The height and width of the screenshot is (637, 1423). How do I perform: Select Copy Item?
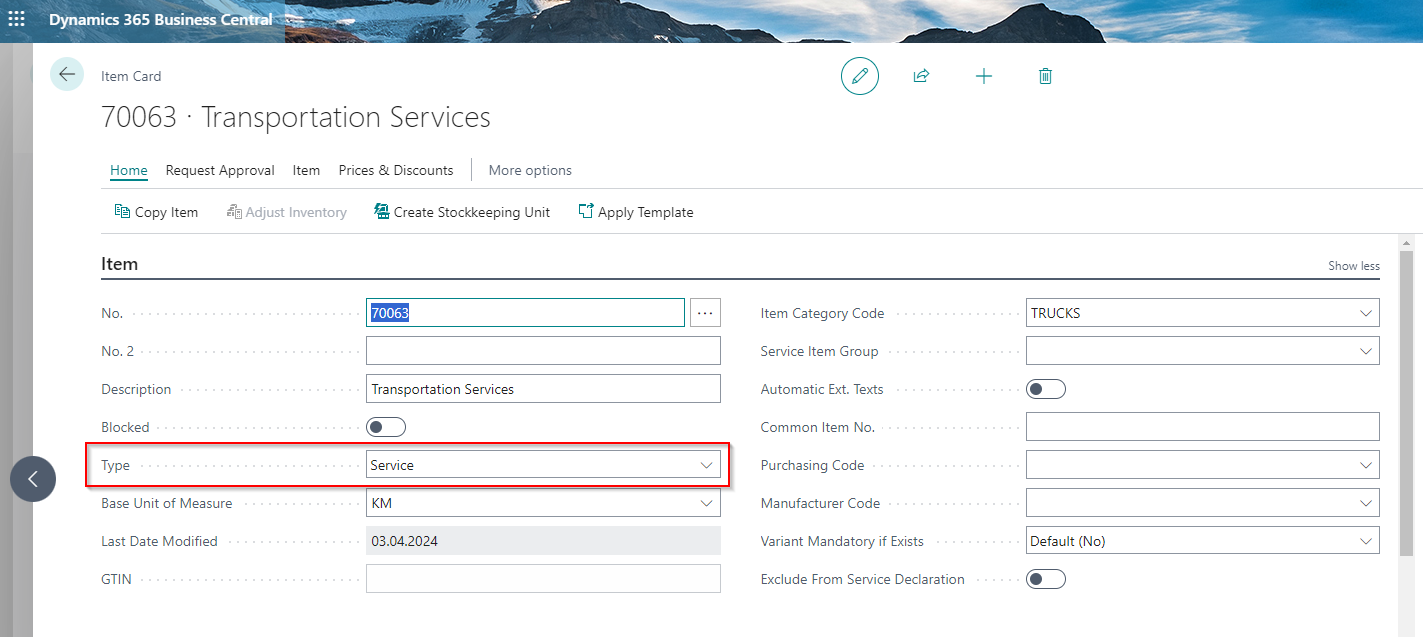pyautogui.click(x=156, y=211)
